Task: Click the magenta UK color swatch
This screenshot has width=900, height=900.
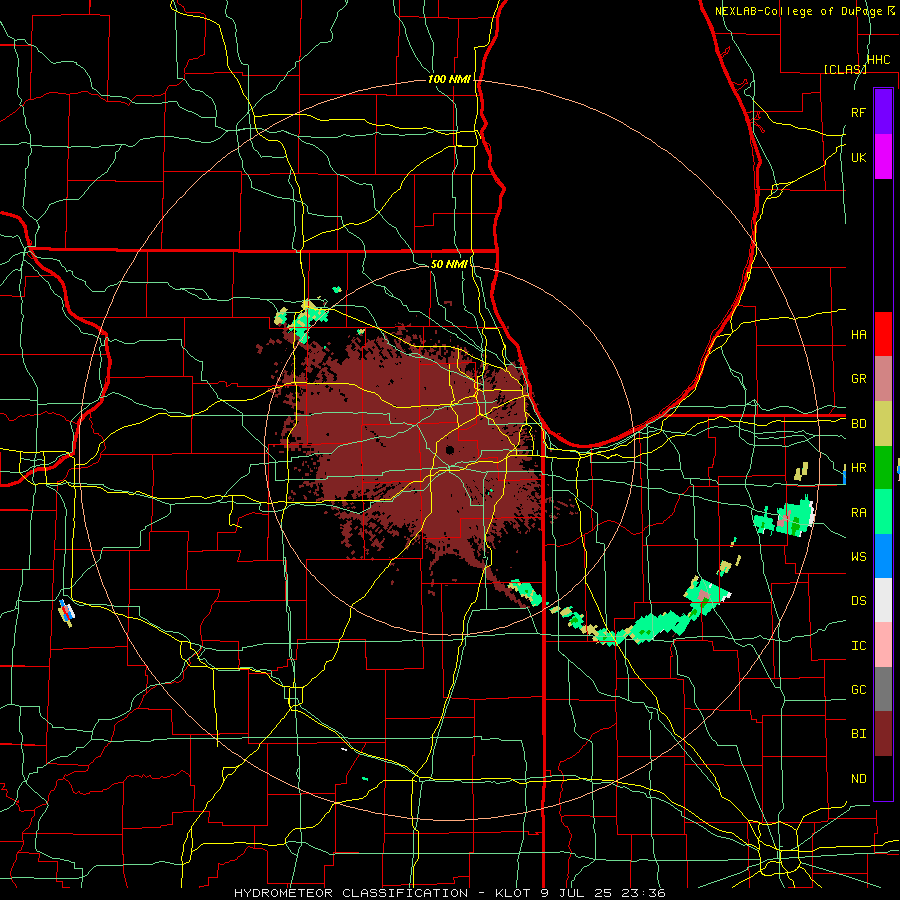Action: tap(883, 157)
